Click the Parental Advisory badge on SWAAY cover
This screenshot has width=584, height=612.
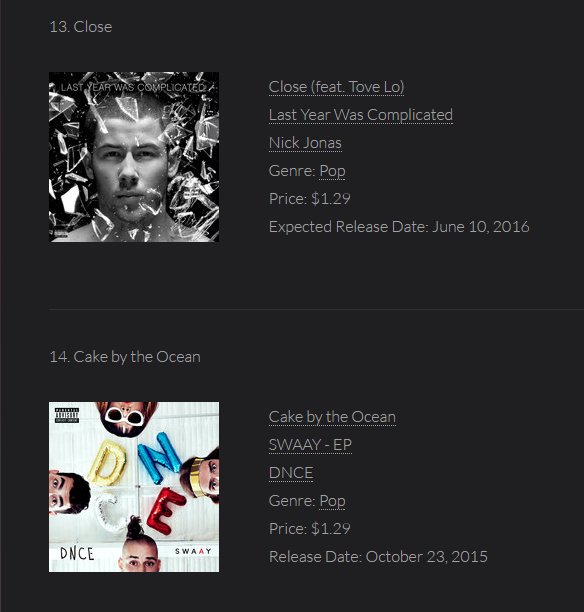tap(67, 415)
